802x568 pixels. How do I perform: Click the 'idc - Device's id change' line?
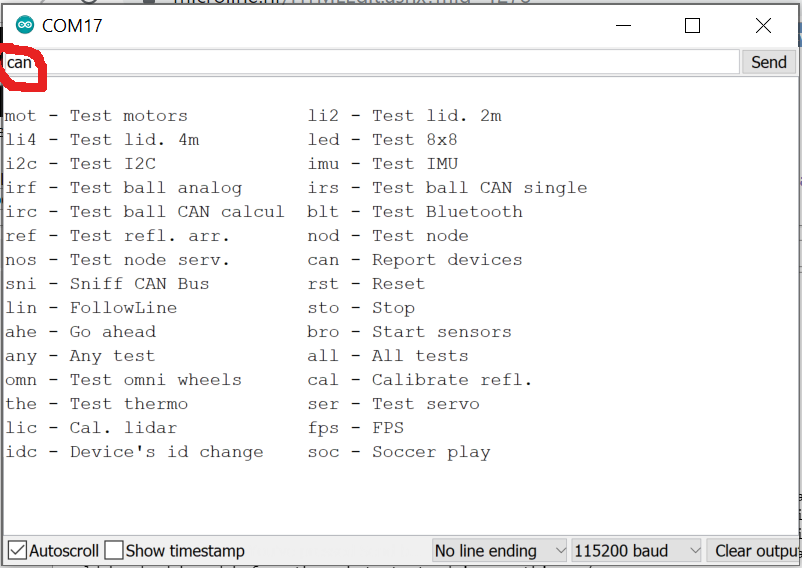[134, 452]
